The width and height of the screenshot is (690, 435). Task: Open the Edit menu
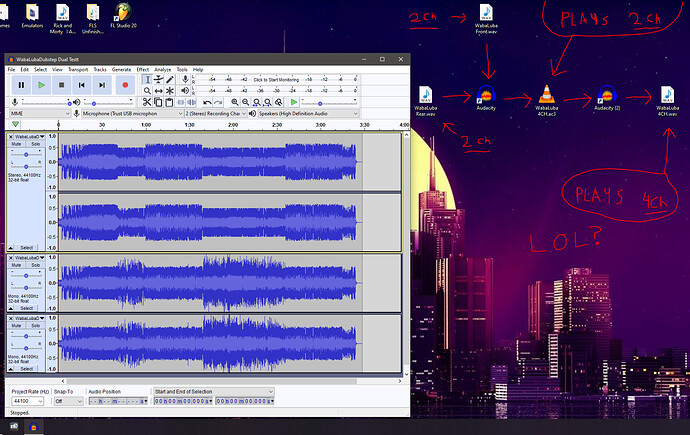click(x=25, y=69)
